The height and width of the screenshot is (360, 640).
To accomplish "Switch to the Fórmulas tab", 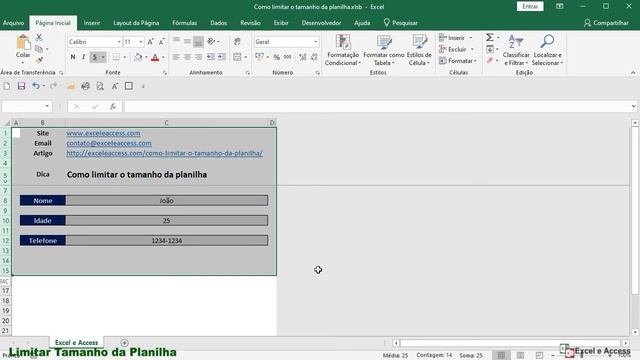I will (x=184, y=23).
